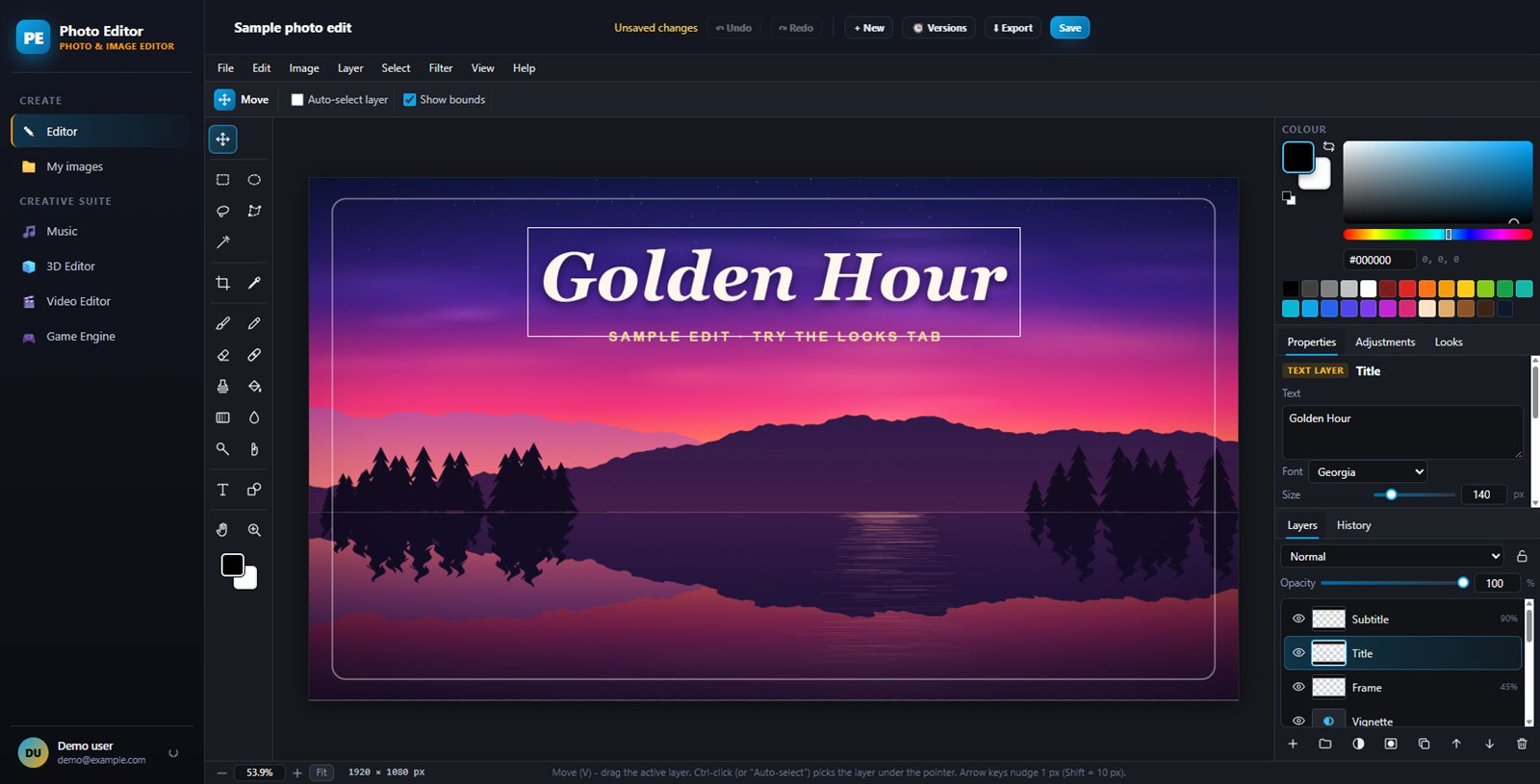Open the Layer menu

(x=350, y=68)
